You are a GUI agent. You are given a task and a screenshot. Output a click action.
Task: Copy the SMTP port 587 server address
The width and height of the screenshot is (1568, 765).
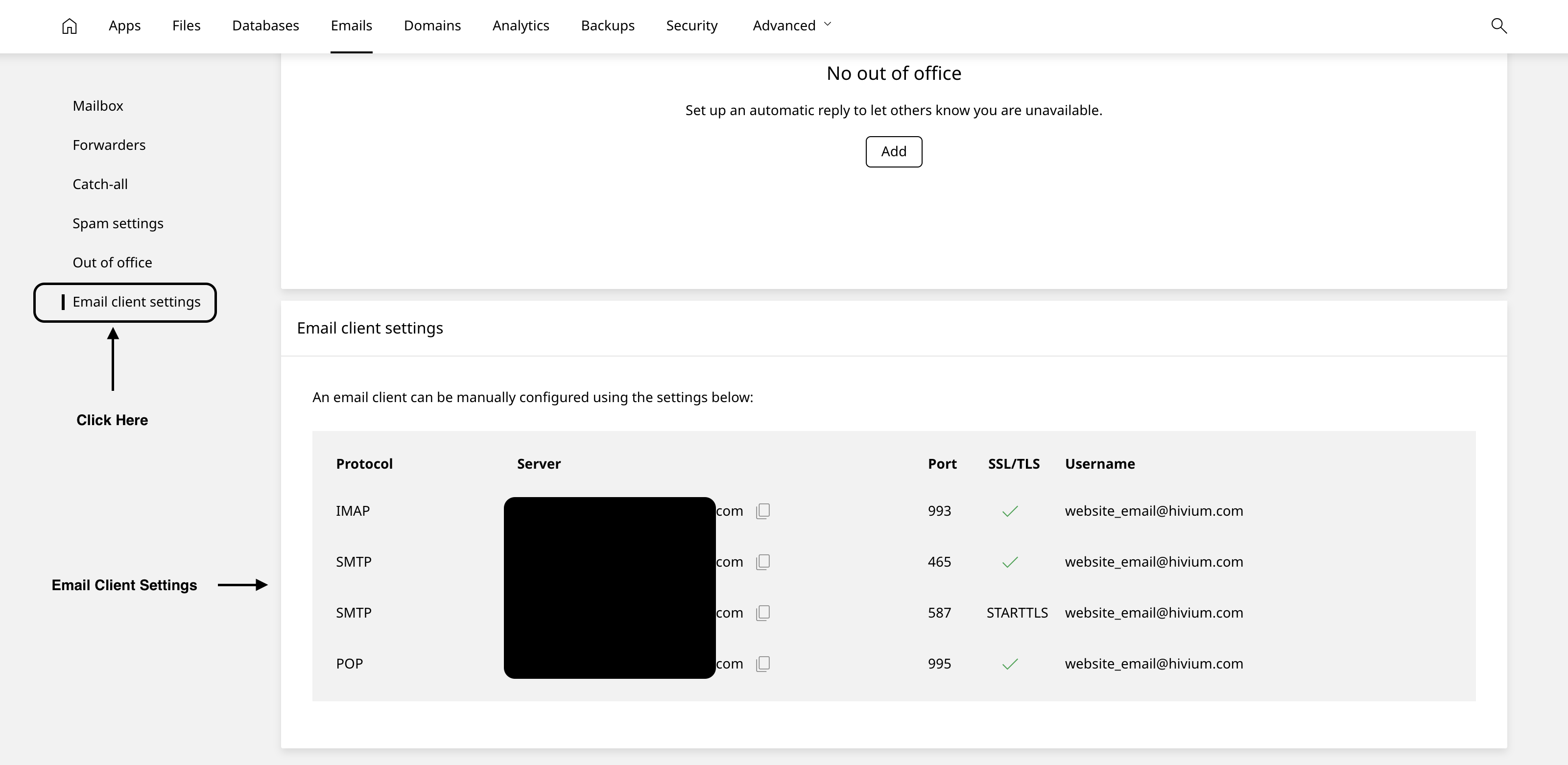point(763,613)
